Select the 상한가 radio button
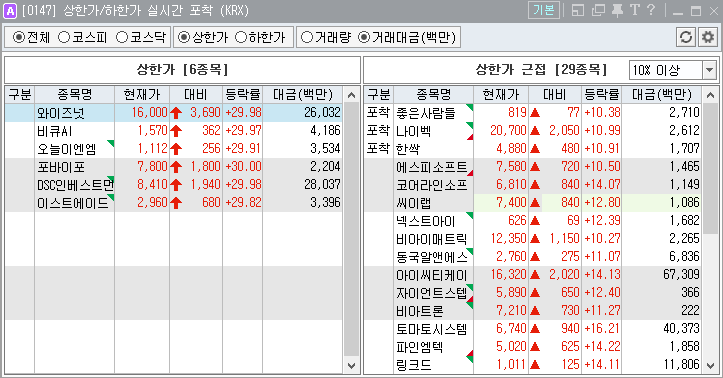Image resolution: width=723 pixels, height=378 pixels. 203,37
